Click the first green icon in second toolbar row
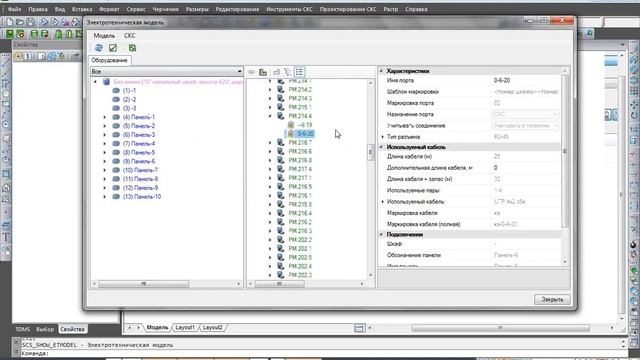 point(9,34)
